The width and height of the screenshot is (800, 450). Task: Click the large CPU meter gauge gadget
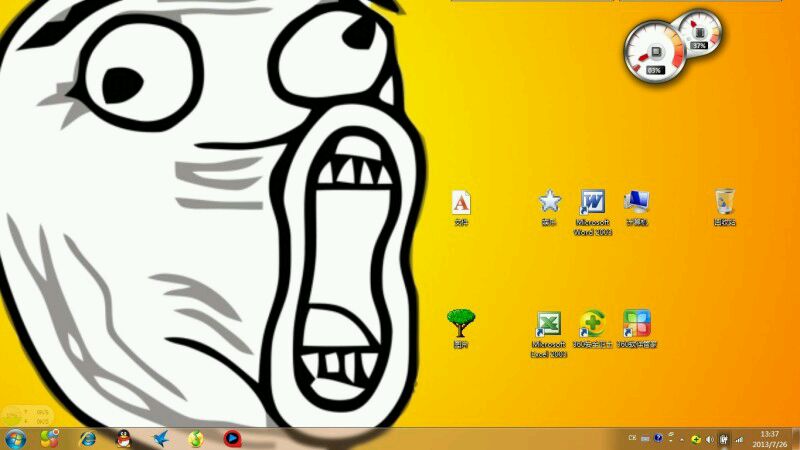click(x=655, y=52)
